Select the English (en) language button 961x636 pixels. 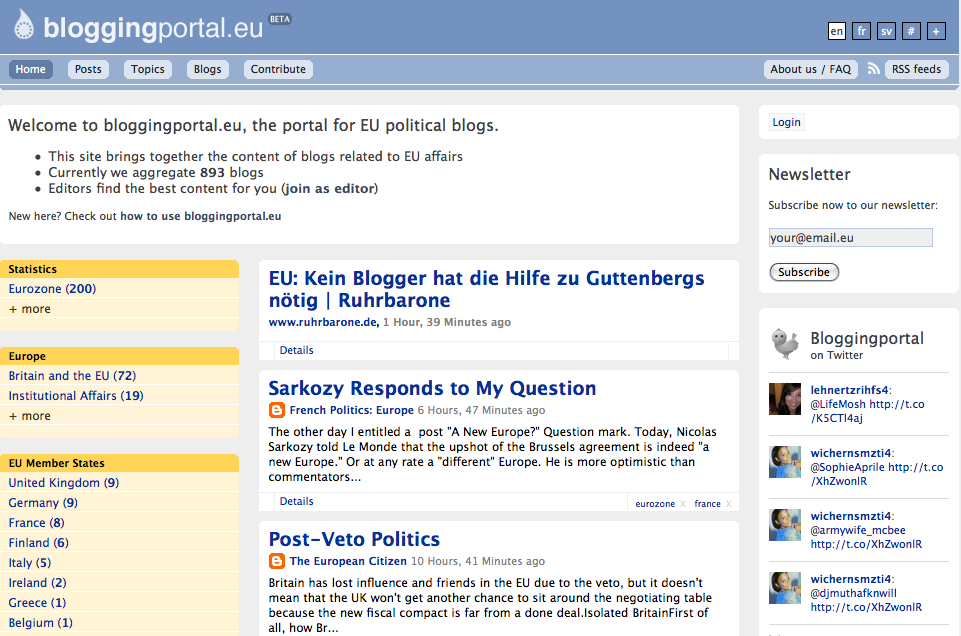(836, 31)
